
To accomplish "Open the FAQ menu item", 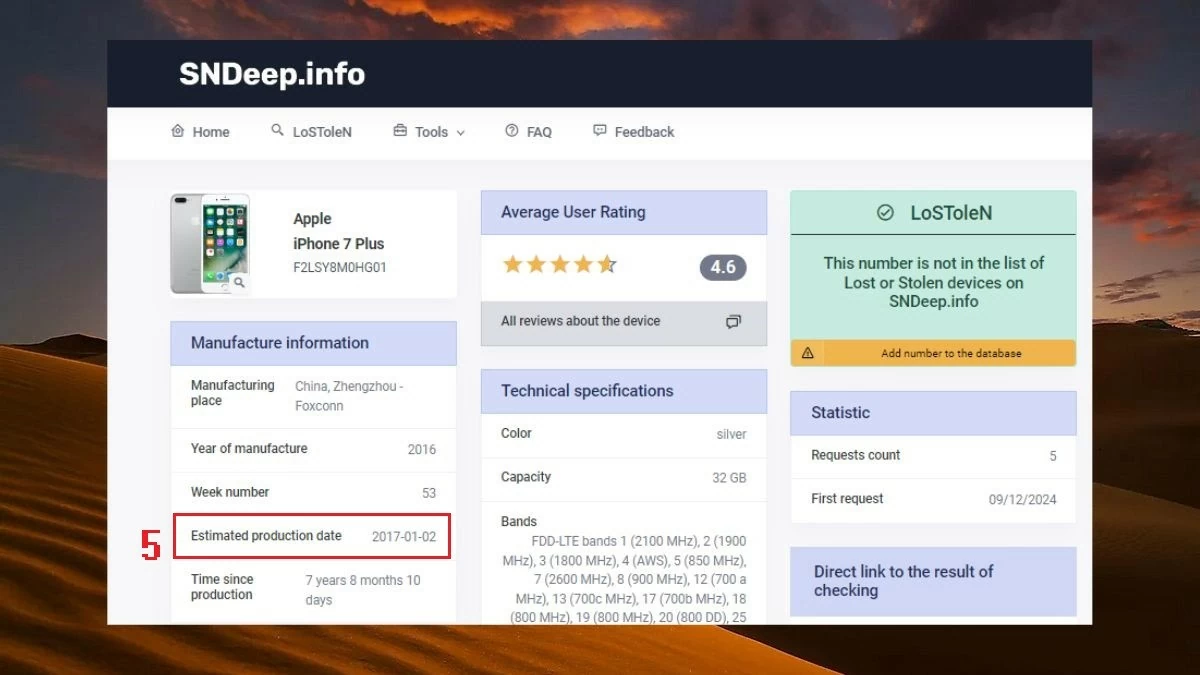I will pos(539,132).
